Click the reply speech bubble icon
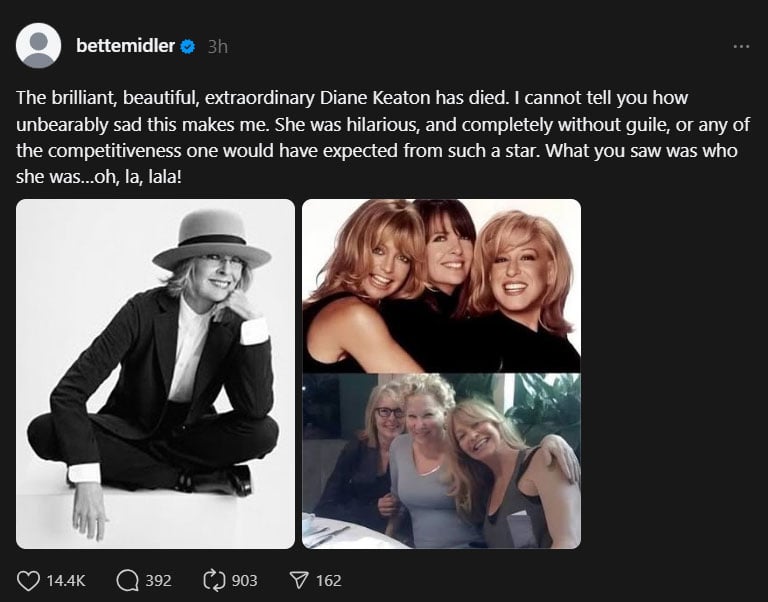 127,580
